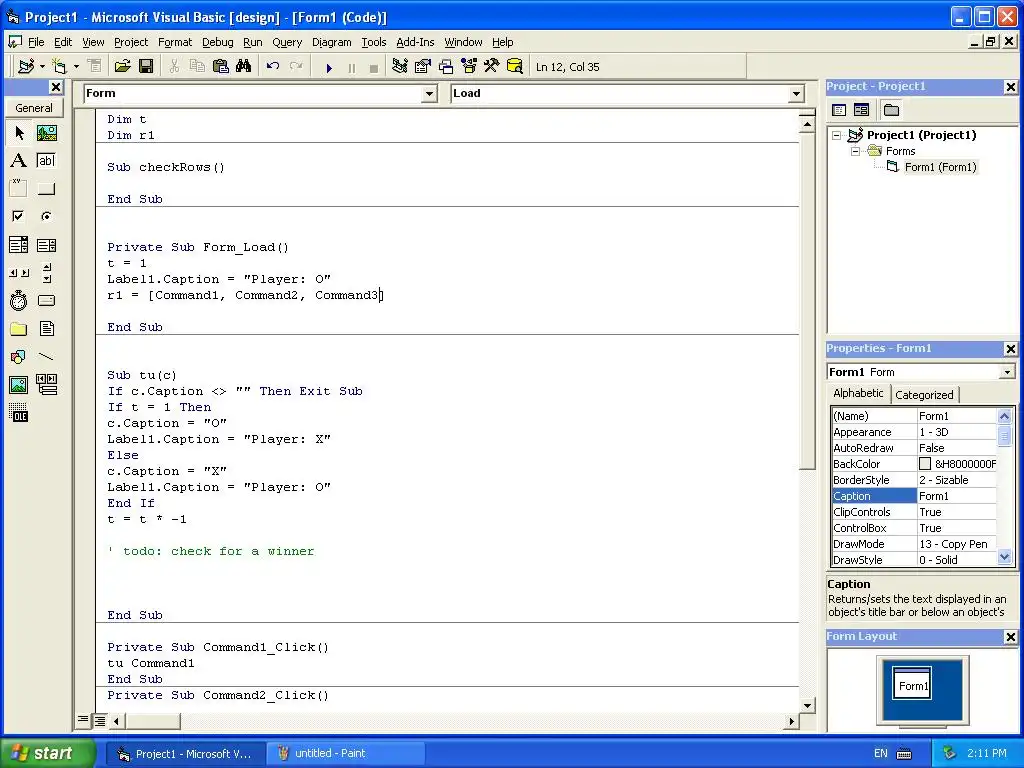Select the Frame control in the toolbox

[x=19, y=189]
